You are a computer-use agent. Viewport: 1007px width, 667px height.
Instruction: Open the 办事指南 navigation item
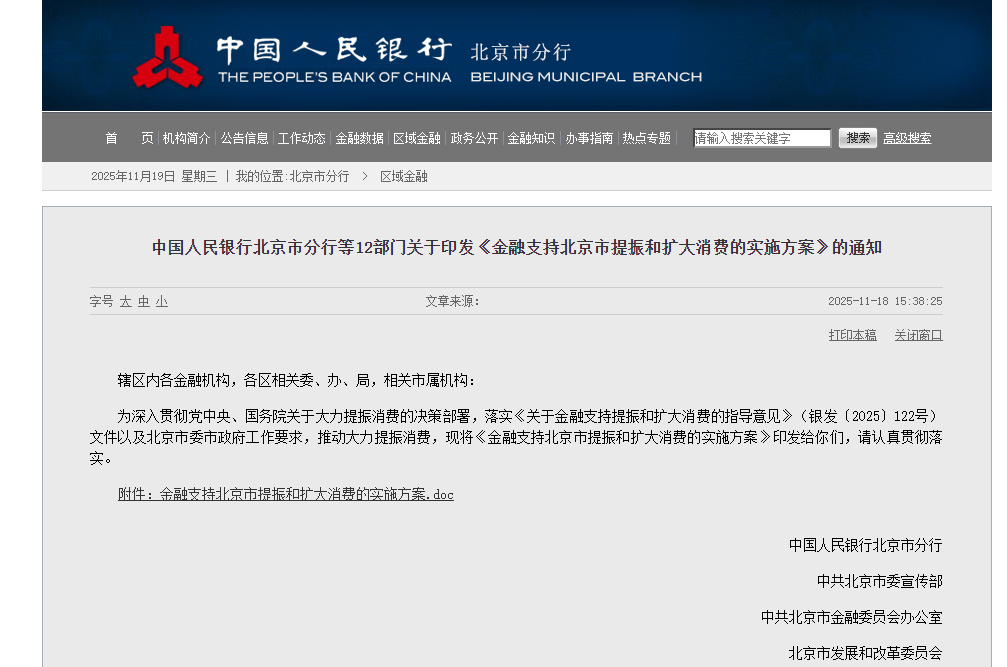point(589,138)
